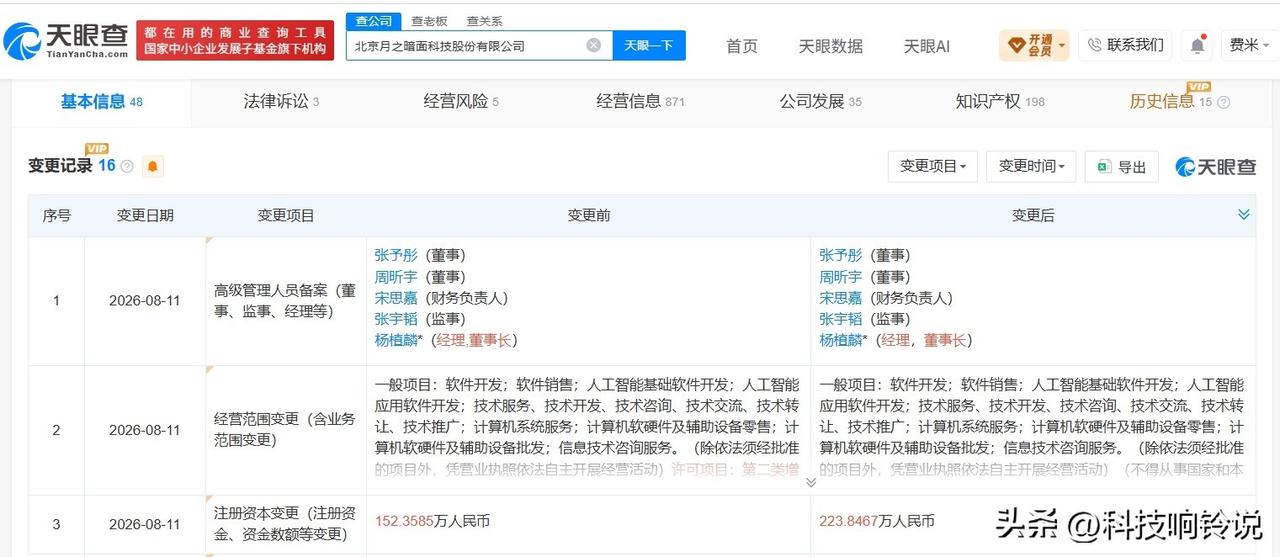Viewport: 1280px width, 557px height.
Task: Click the orange alert bell beside 变更记录
Action: click(152, 166)
